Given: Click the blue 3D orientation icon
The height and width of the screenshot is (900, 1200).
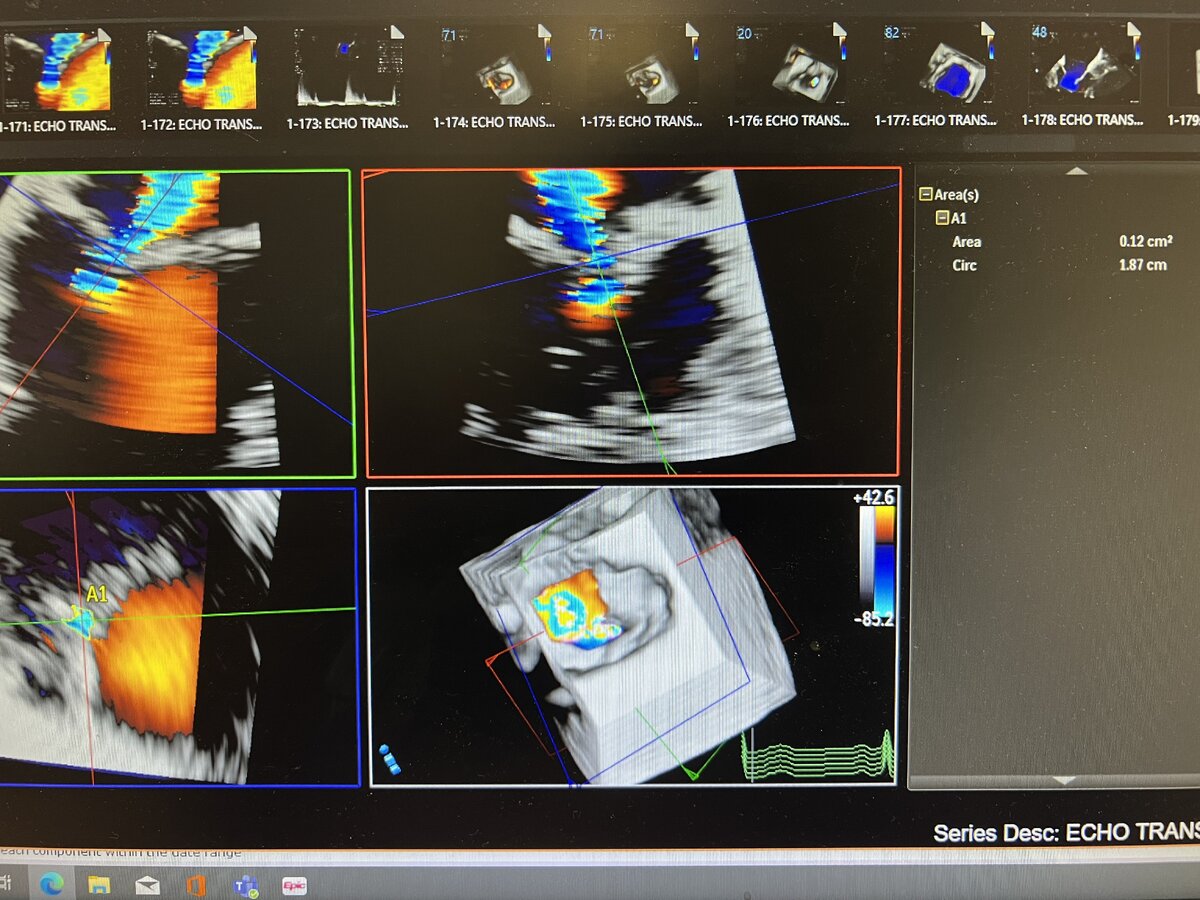Looking at the screenshot, I should tap(390, 759).
